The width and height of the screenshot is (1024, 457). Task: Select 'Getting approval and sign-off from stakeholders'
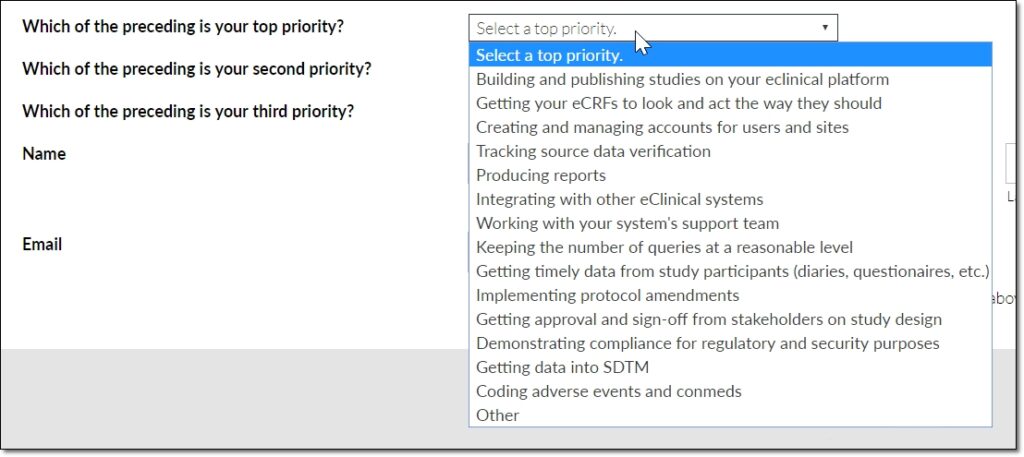(709, 319)
